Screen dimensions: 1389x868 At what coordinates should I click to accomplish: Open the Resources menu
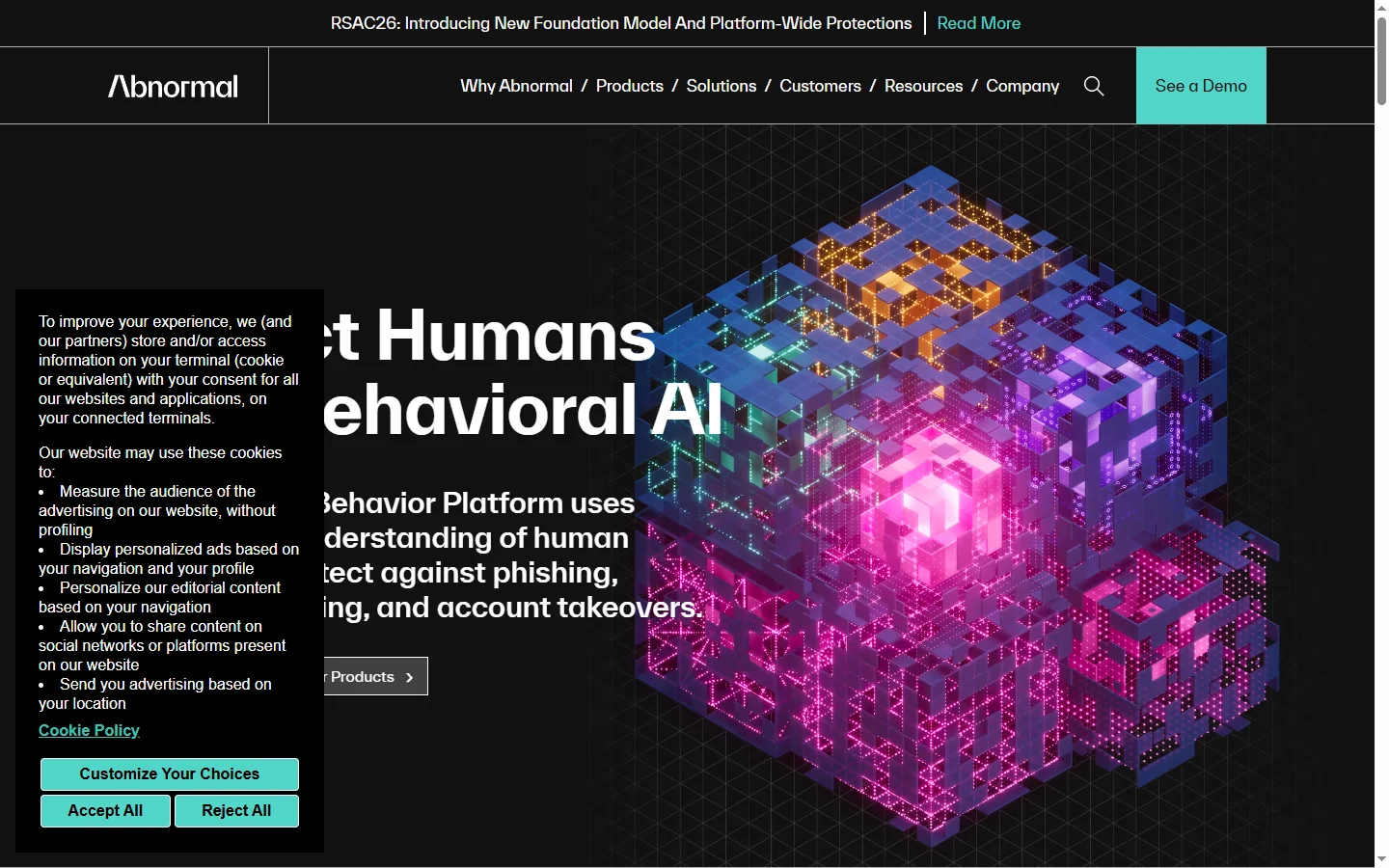[923, 86]
